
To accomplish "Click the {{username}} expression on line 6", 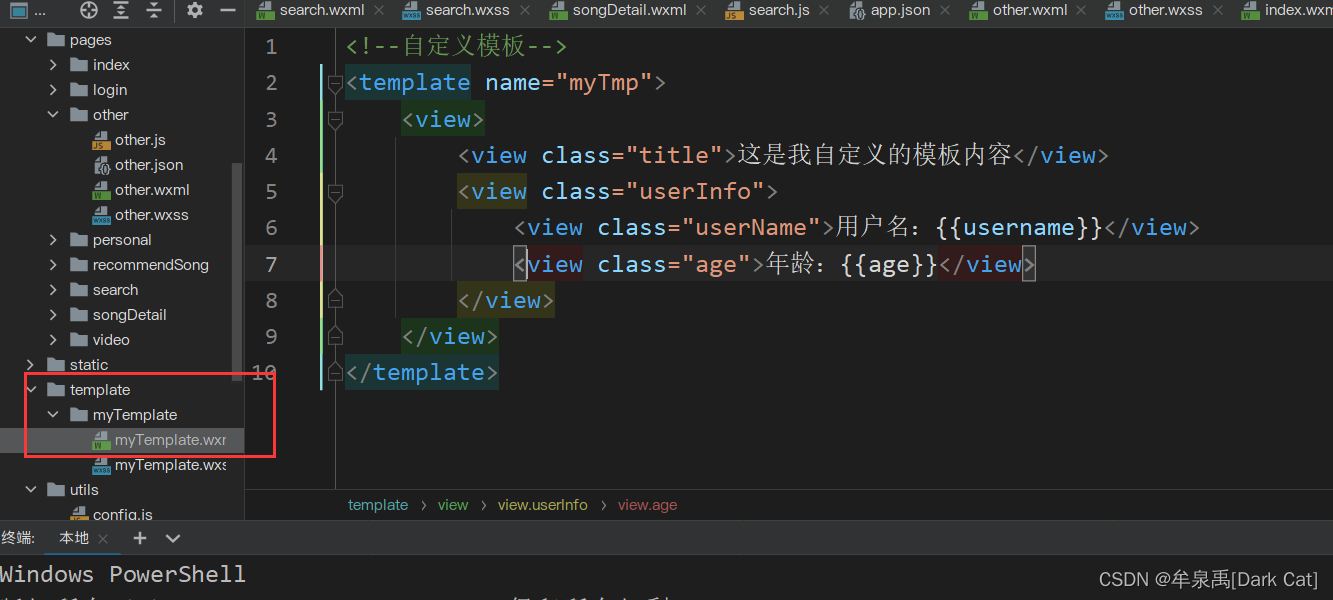I will [1019, 228].
